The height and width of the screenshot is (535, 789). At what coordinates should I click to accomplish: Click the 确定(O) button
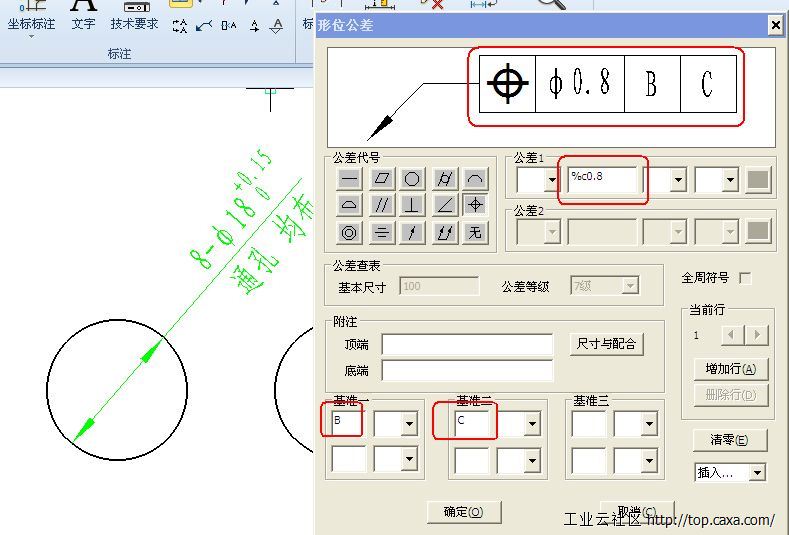click(x=464, y=512)
